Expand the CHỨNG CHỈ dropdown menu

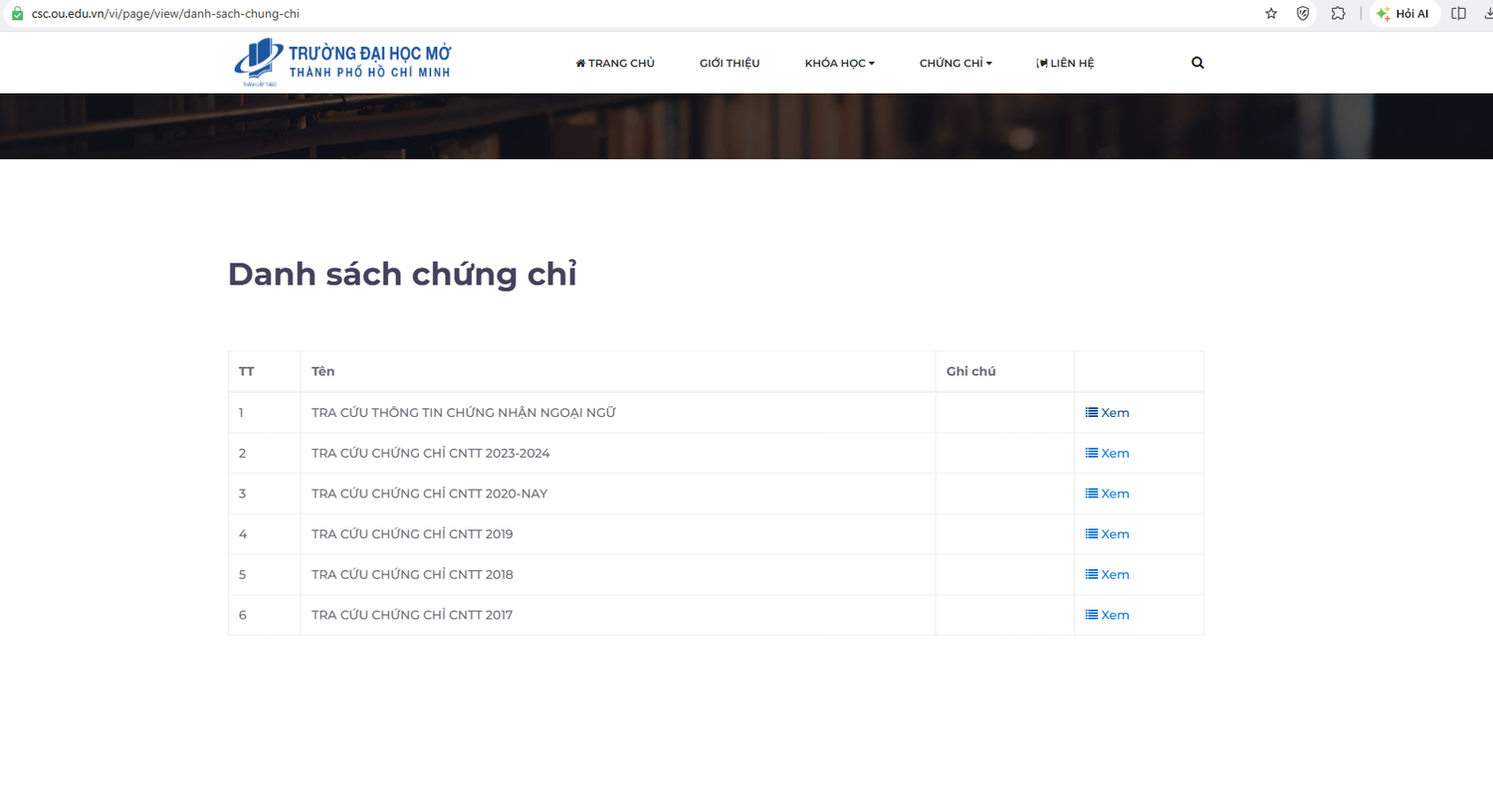coord(956,63)
